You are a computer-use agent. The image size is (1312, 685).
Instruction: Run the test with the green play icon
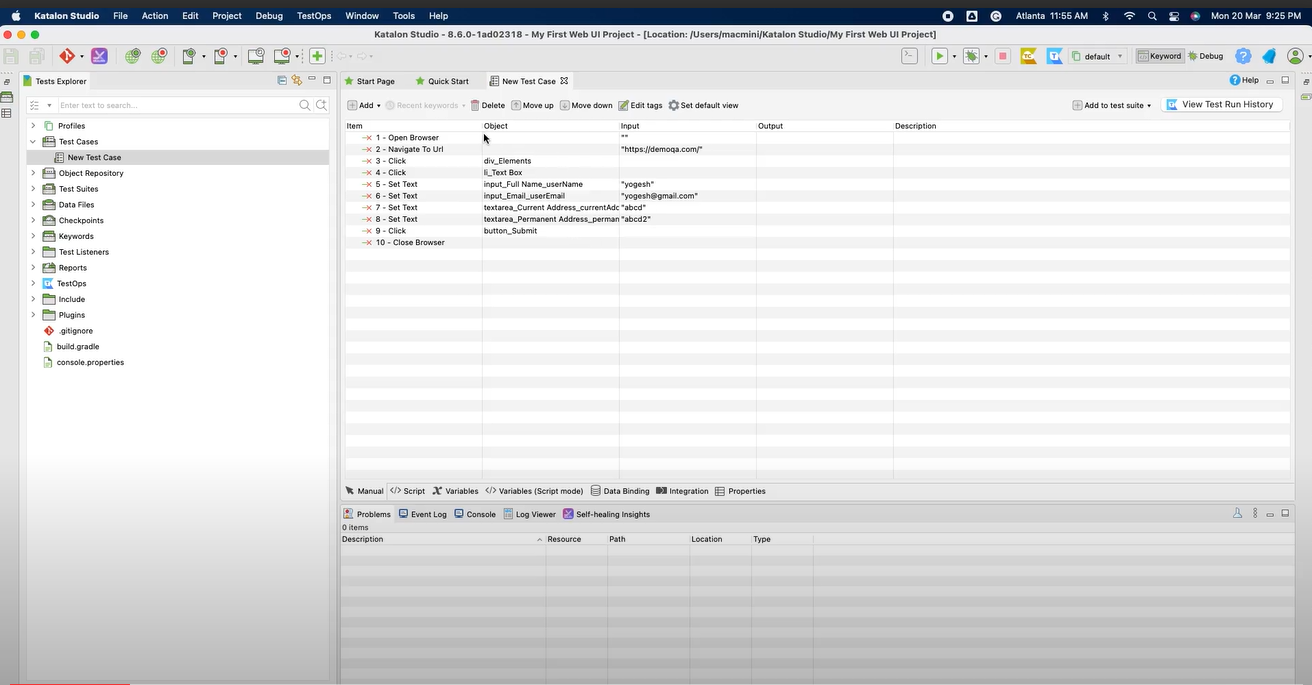939,56
